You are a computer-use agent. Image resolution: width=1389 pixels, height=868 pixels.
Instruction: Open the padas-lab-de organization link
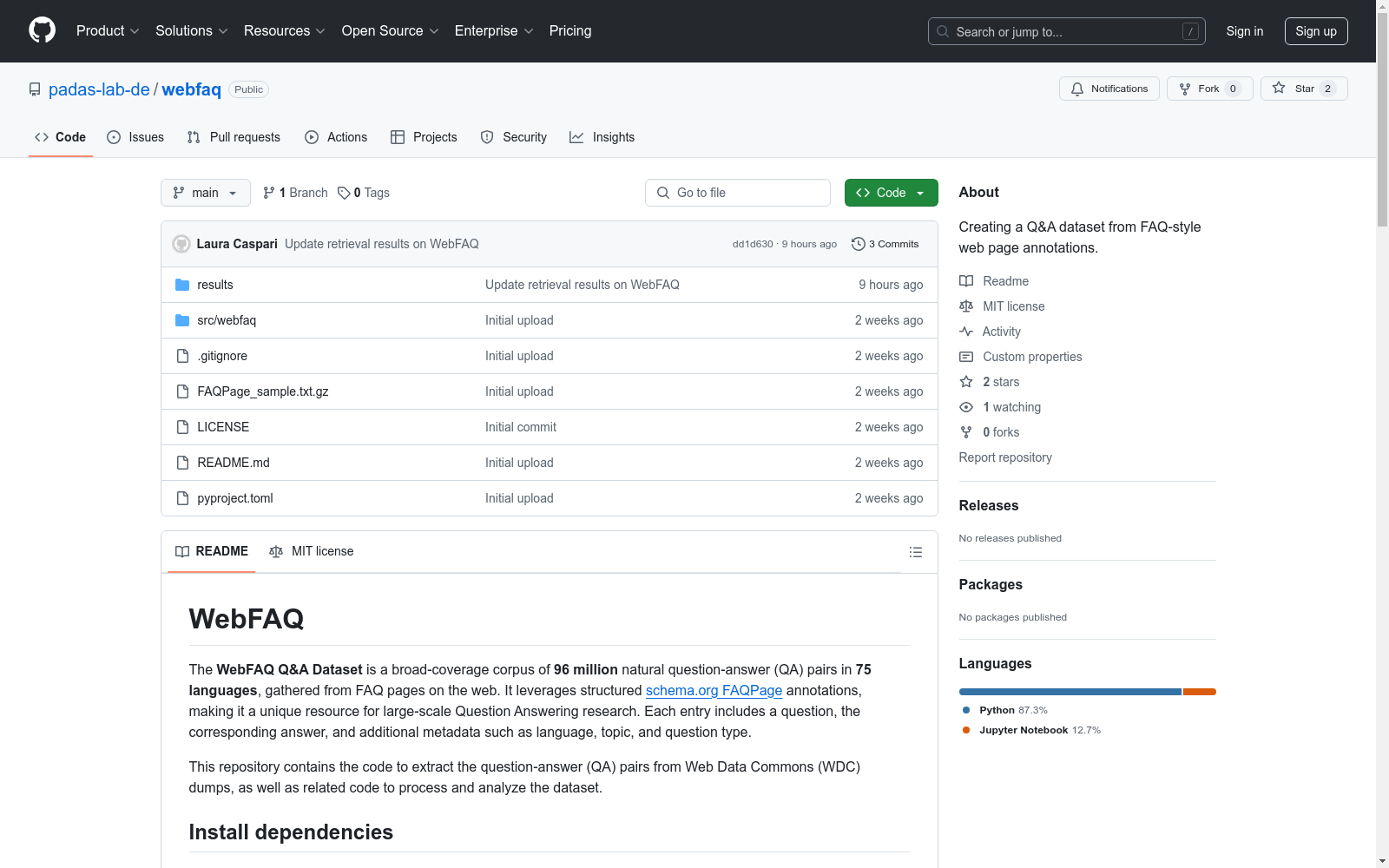pyautogui.click(x=99, y=89)
